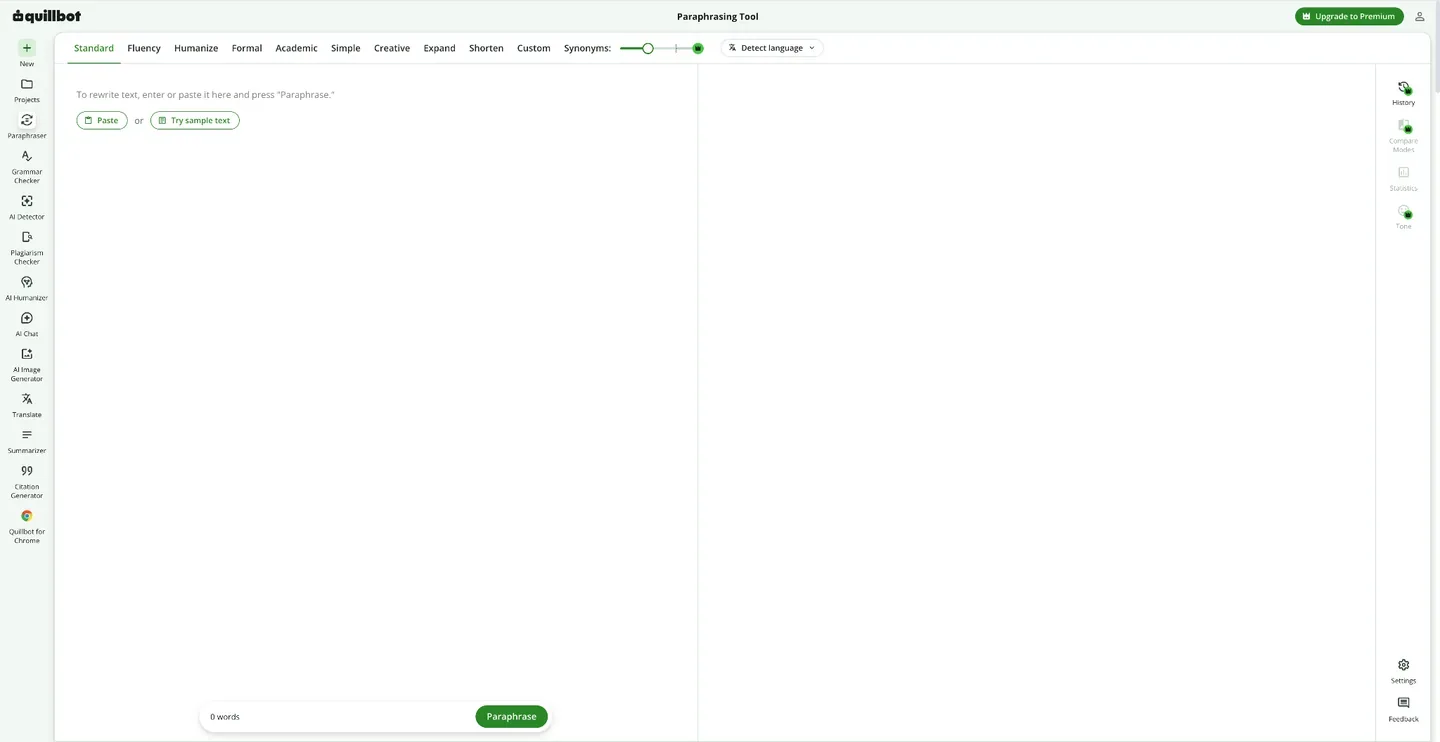Screen dimensions: 1440x742
Task: Click the Synonyms slider handle
Action: pyautogui.click(x=648, y=48)
